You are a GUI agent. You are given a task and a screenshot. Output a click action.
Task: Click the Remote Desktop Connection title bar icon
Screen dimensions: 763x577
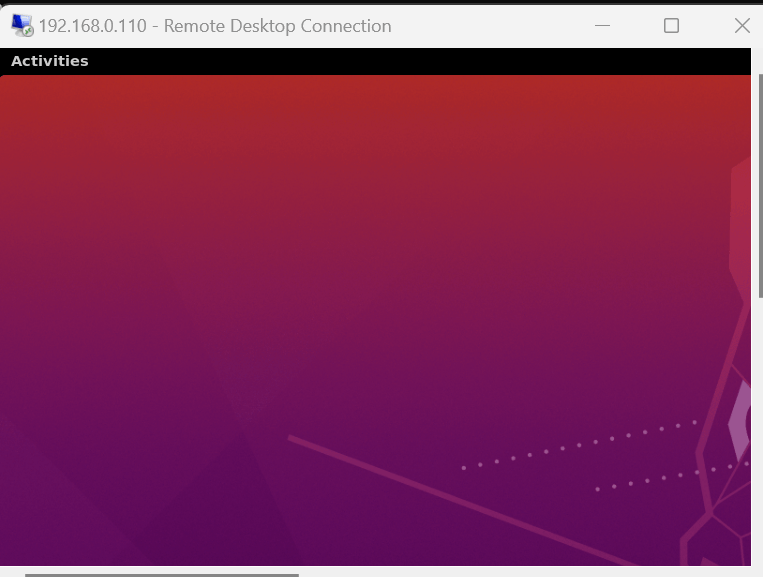(21, 26)
